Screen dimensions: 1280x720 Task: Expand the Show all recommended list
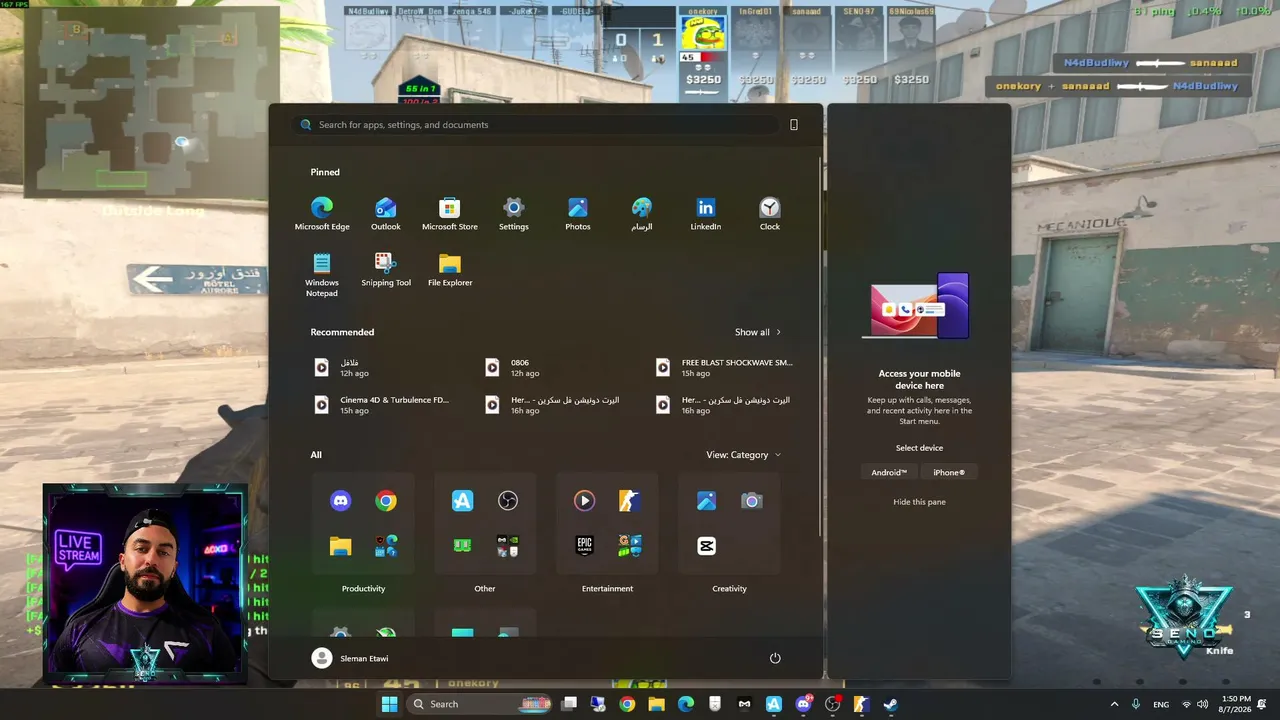758,332
